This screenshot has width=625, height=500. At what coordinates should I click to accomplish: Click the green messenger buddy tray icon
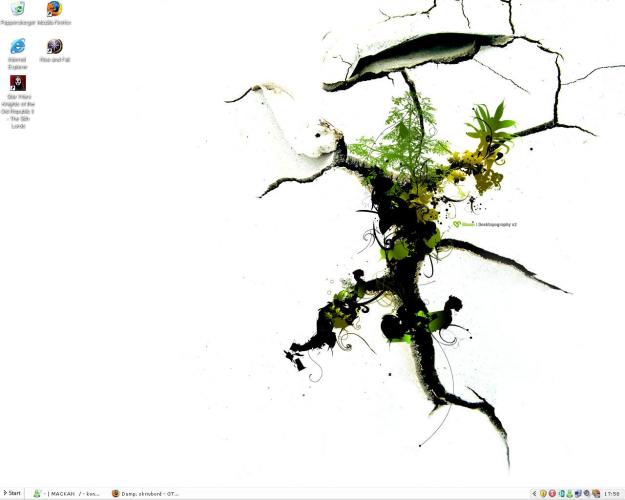click(x=569, y=493)
